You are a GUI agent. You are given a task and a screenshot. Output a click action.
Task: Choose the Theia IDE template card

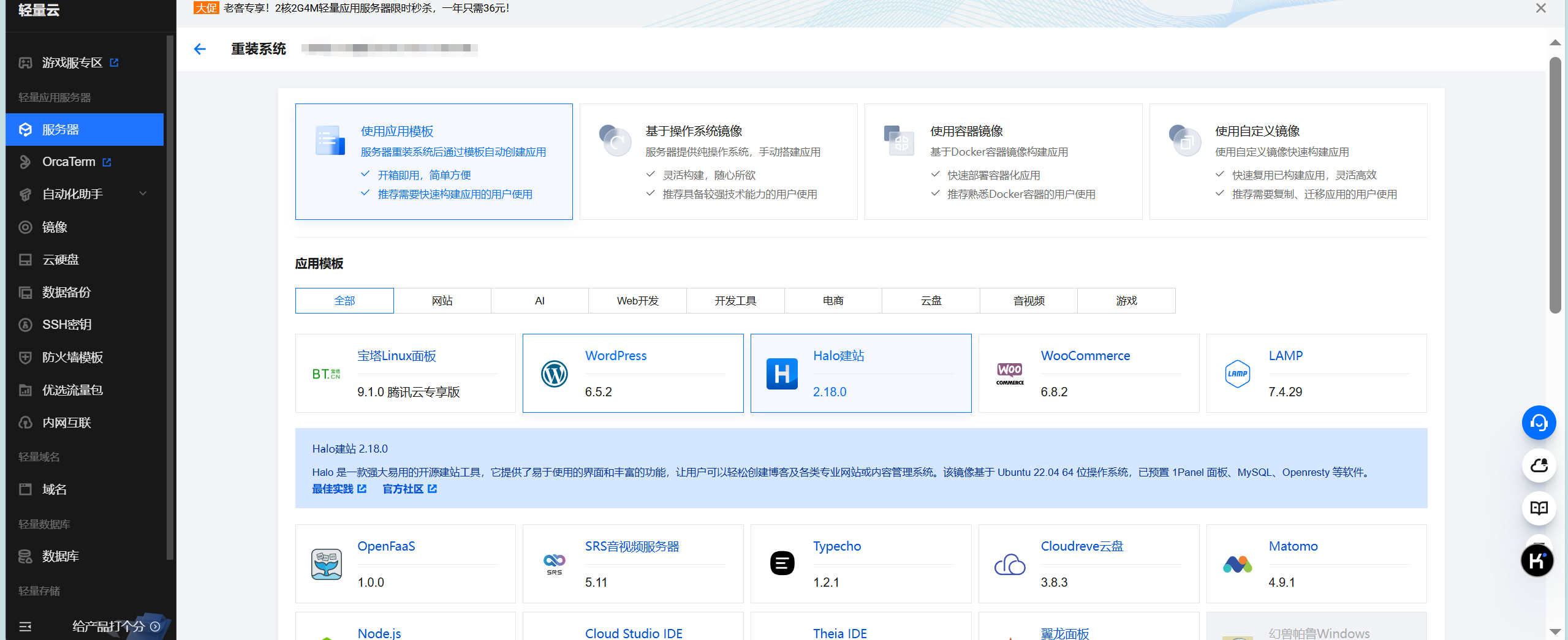pos(861,626)
